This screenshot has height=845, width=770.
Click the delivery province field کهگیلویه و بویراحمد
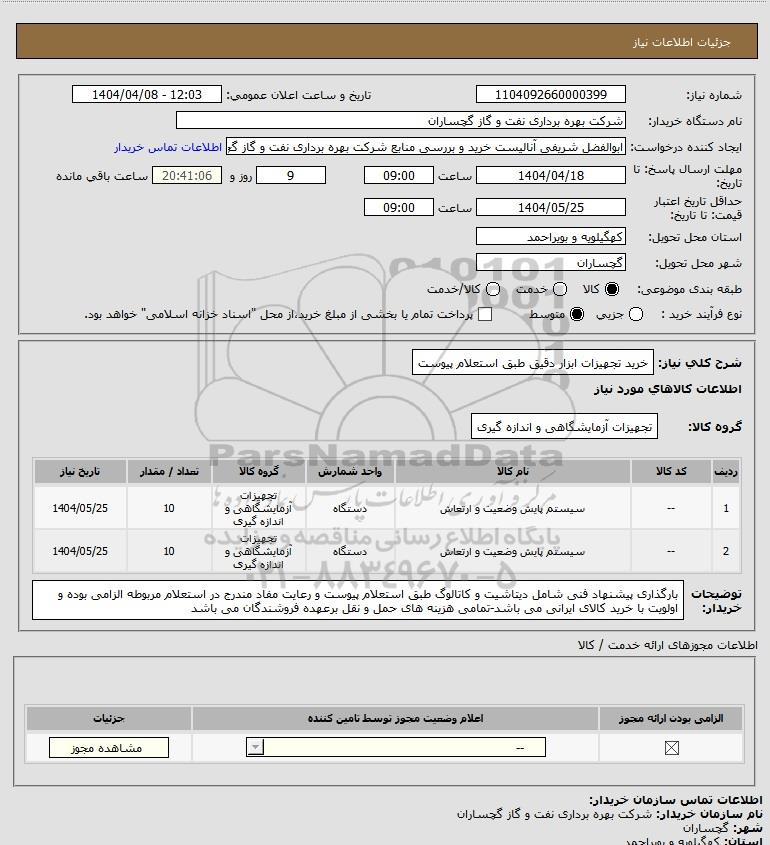(x=551, y=237)
